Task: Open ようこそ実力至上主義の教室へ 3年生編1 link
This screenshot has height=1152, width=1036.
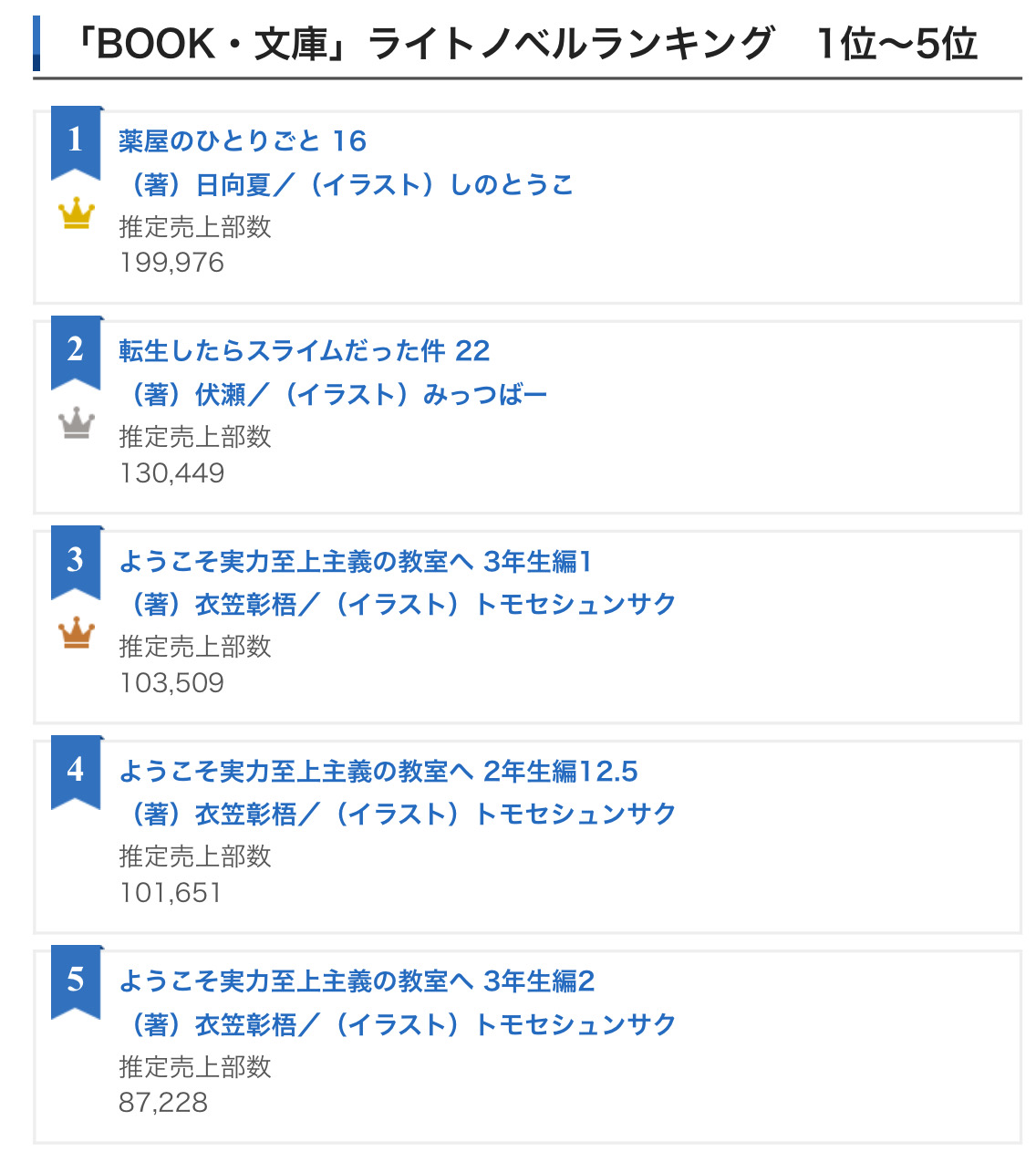Action: (x=356, y=562)
